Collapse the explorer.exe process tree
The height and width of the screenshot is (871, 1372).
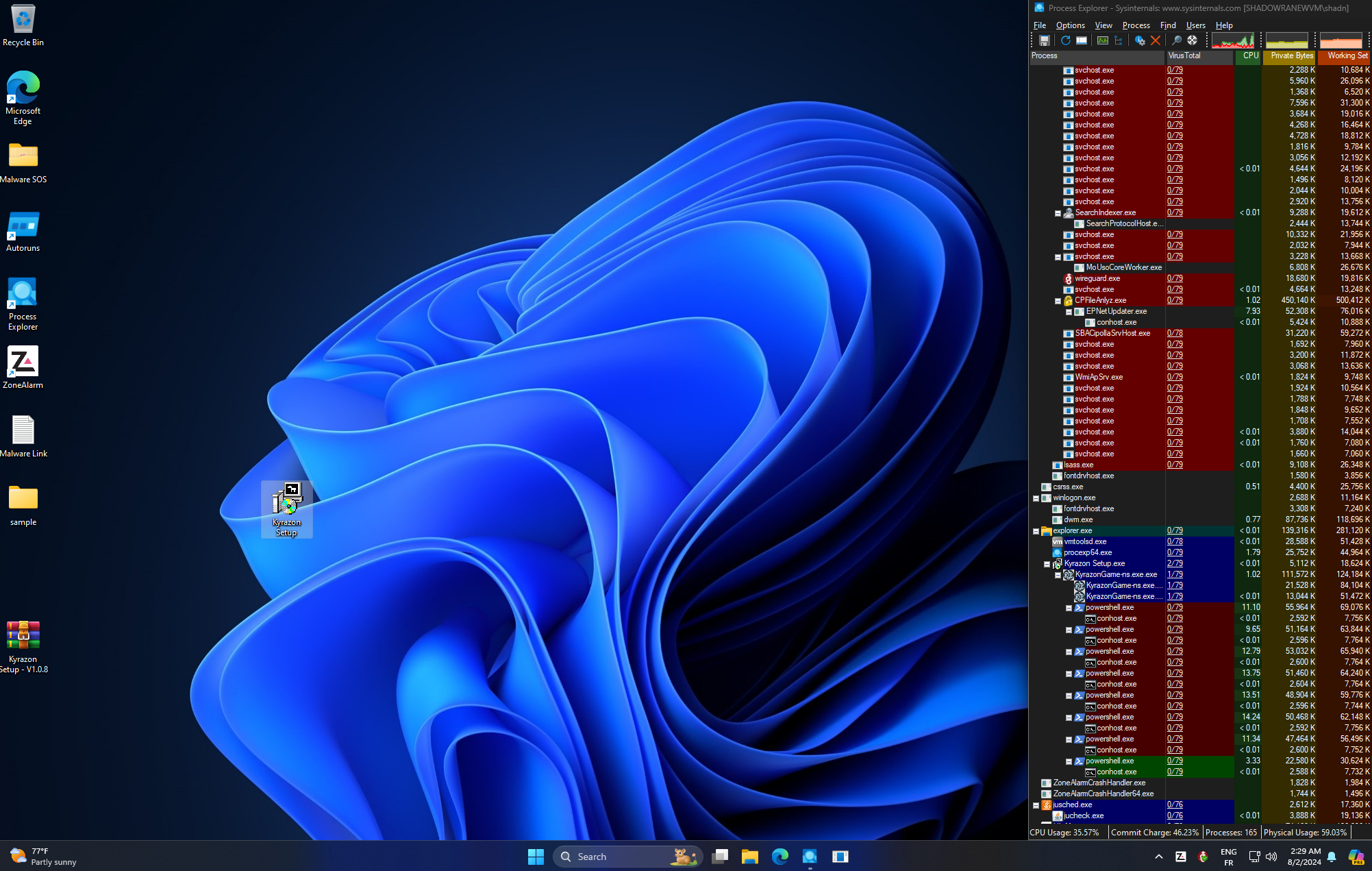pyautogui.click(x=1036, y=531)
